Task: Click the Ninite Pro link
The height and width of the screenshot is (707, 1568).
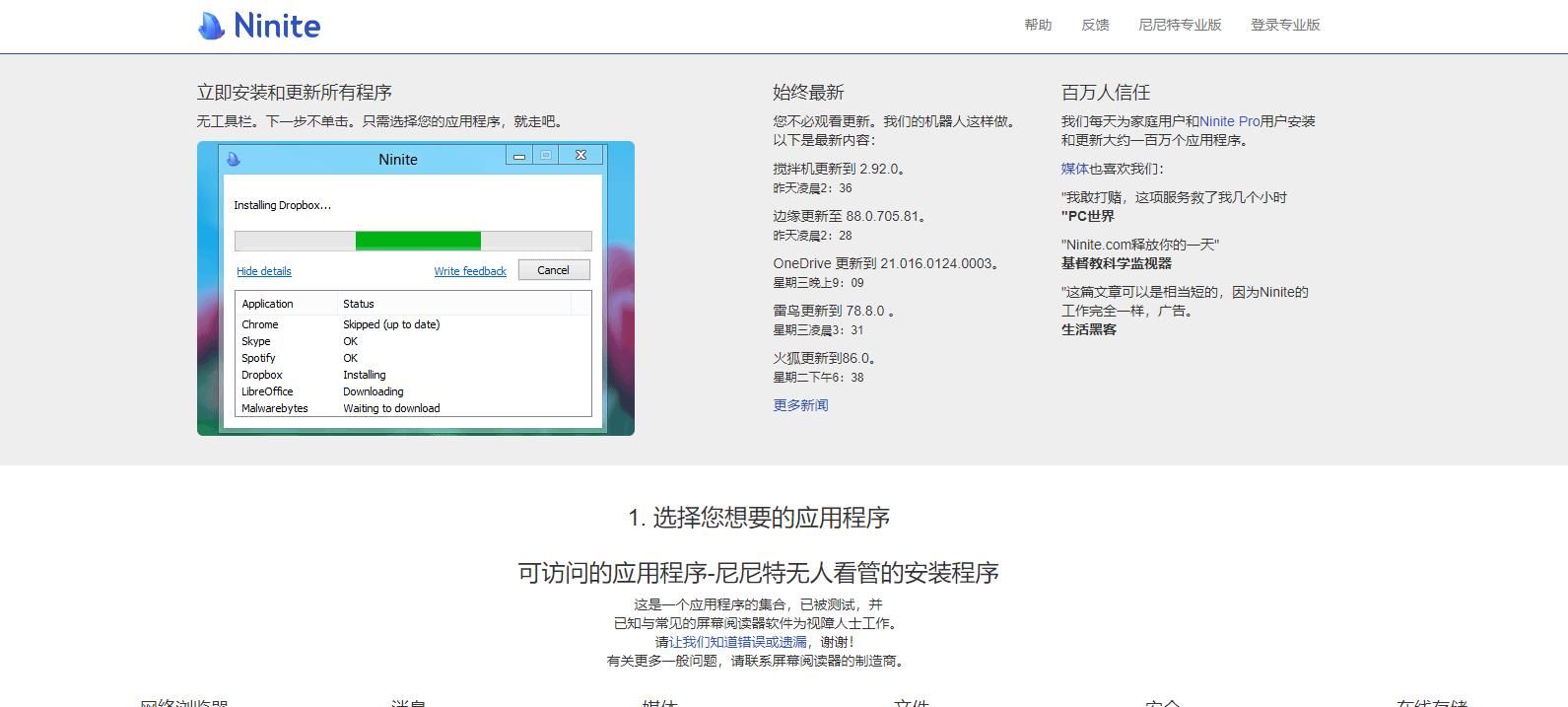Action: [x=1229, y=121]
